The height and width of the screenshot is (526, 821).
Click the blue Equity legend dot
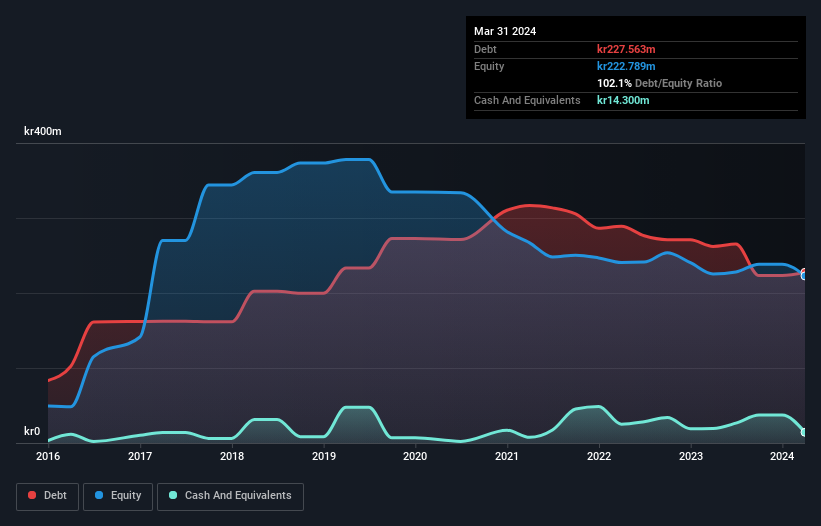(x=99, y=495)
